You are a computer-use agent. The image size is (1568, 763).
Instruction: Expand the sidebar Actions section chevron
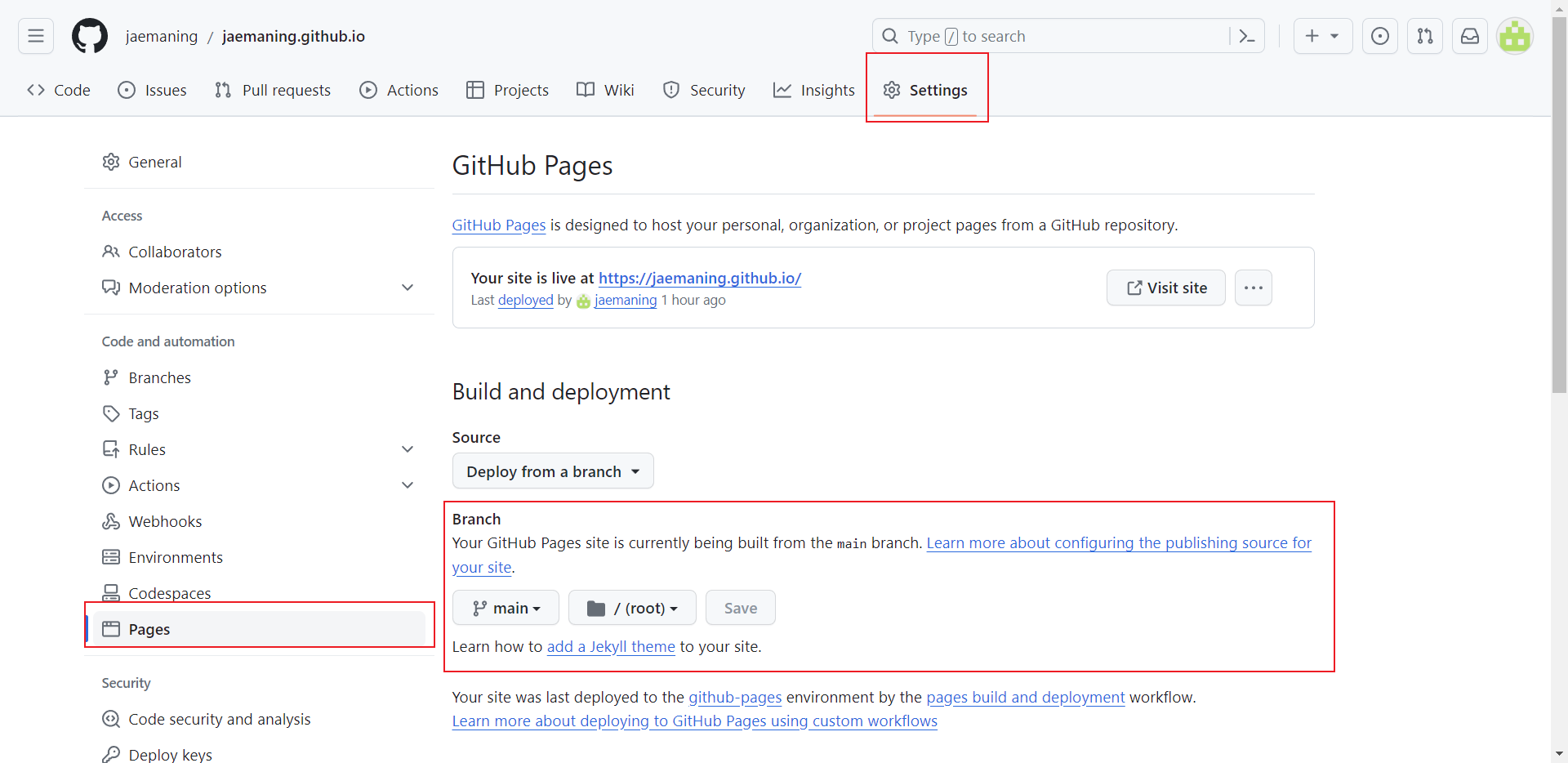point(408,485)
